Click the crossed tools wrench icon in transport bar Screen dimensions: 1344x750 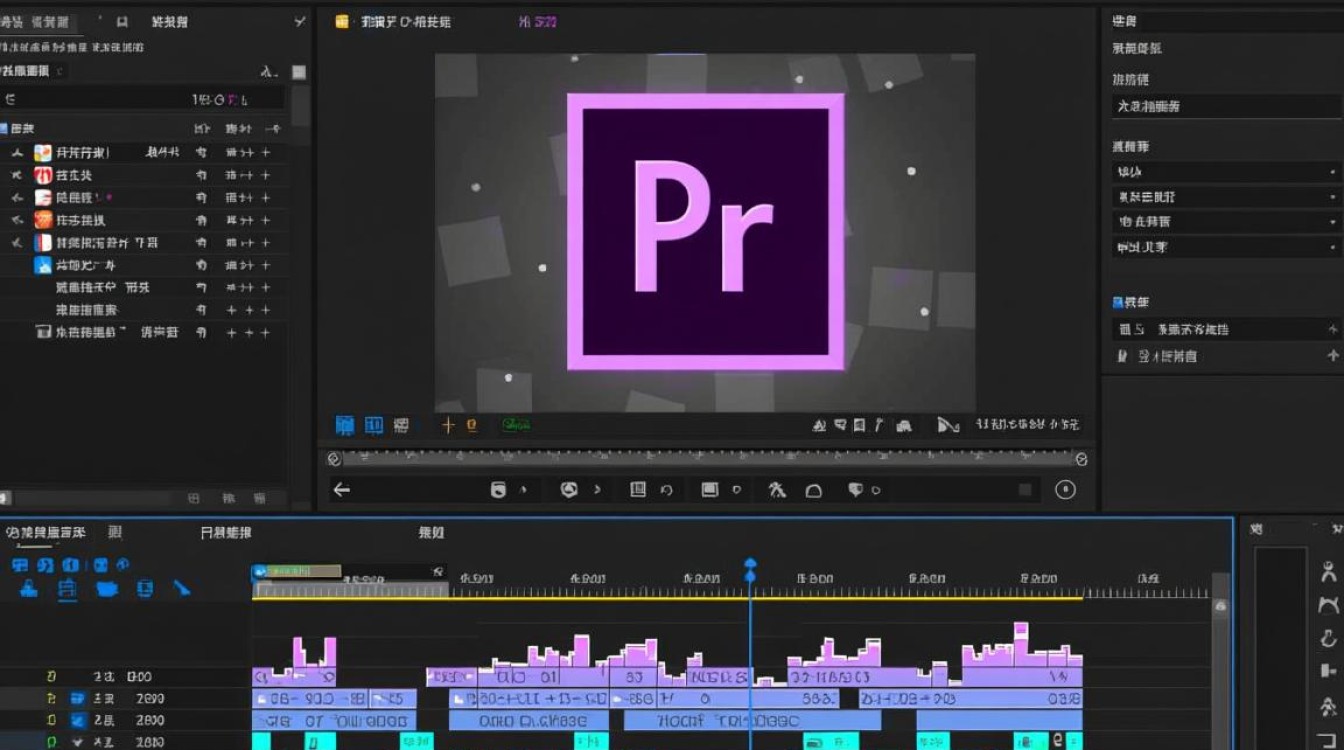click(x=777, y=490)
